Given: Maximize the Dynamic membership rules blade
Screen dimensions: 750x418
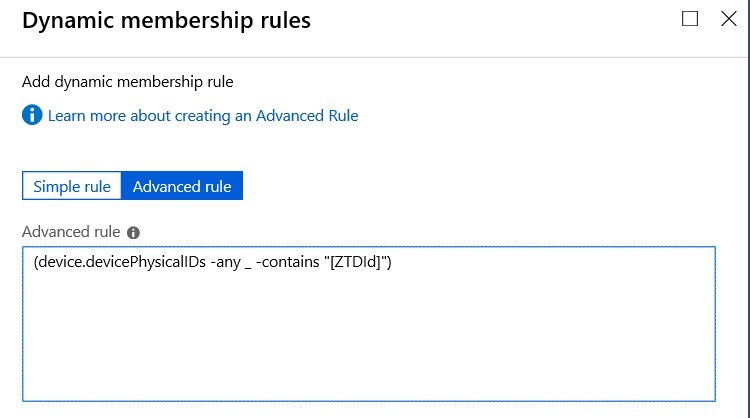Looking at the screenshot, I should 690,19.
